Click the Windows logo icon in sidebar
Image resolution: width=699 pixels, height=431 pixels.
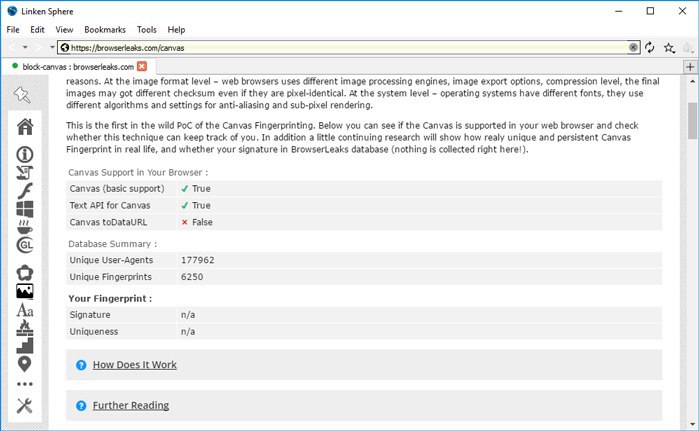(25, 209)
